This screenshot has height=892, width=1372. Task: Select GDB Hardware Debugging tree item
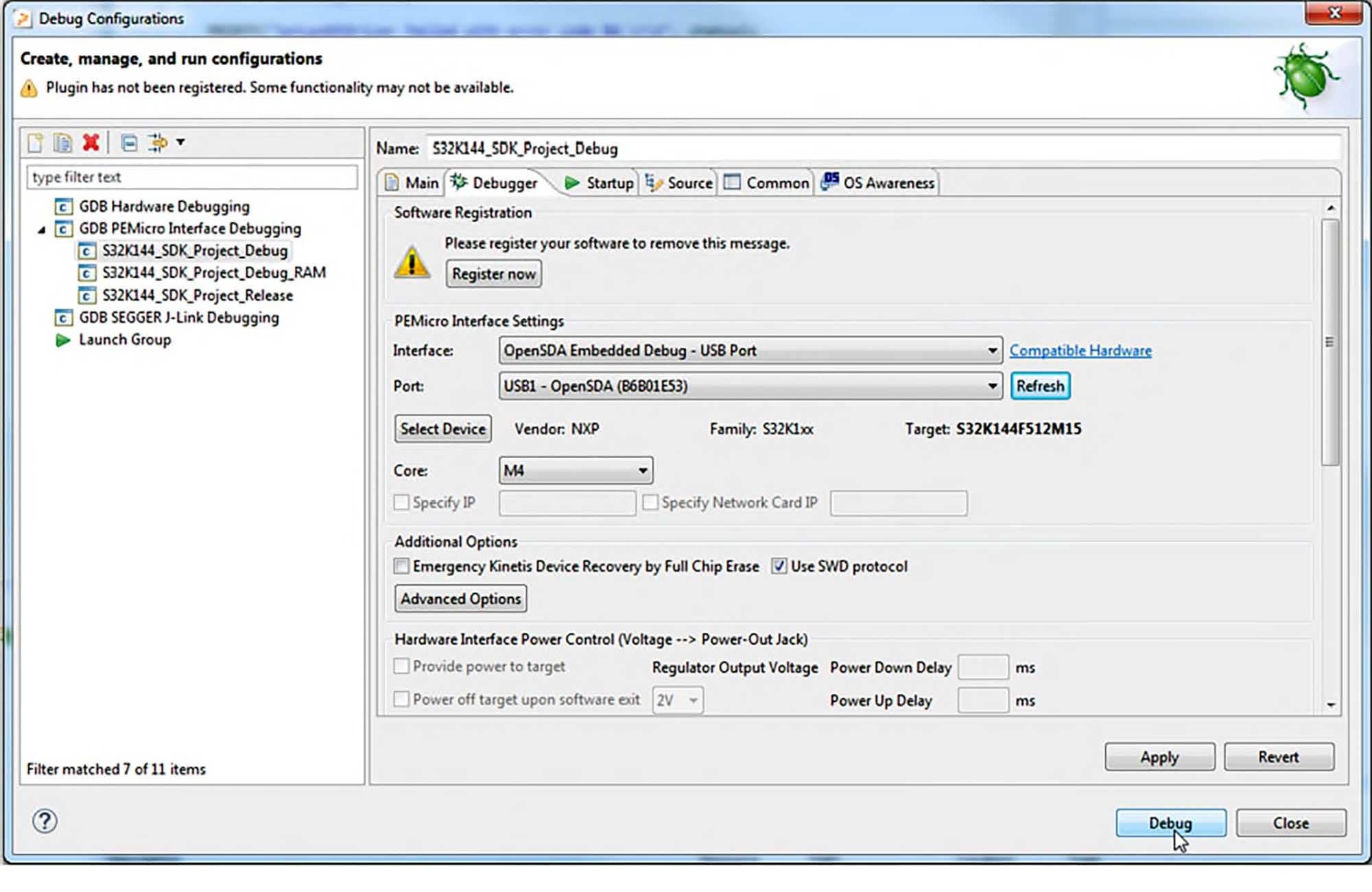pyautogui.click(x=164, y=206)
